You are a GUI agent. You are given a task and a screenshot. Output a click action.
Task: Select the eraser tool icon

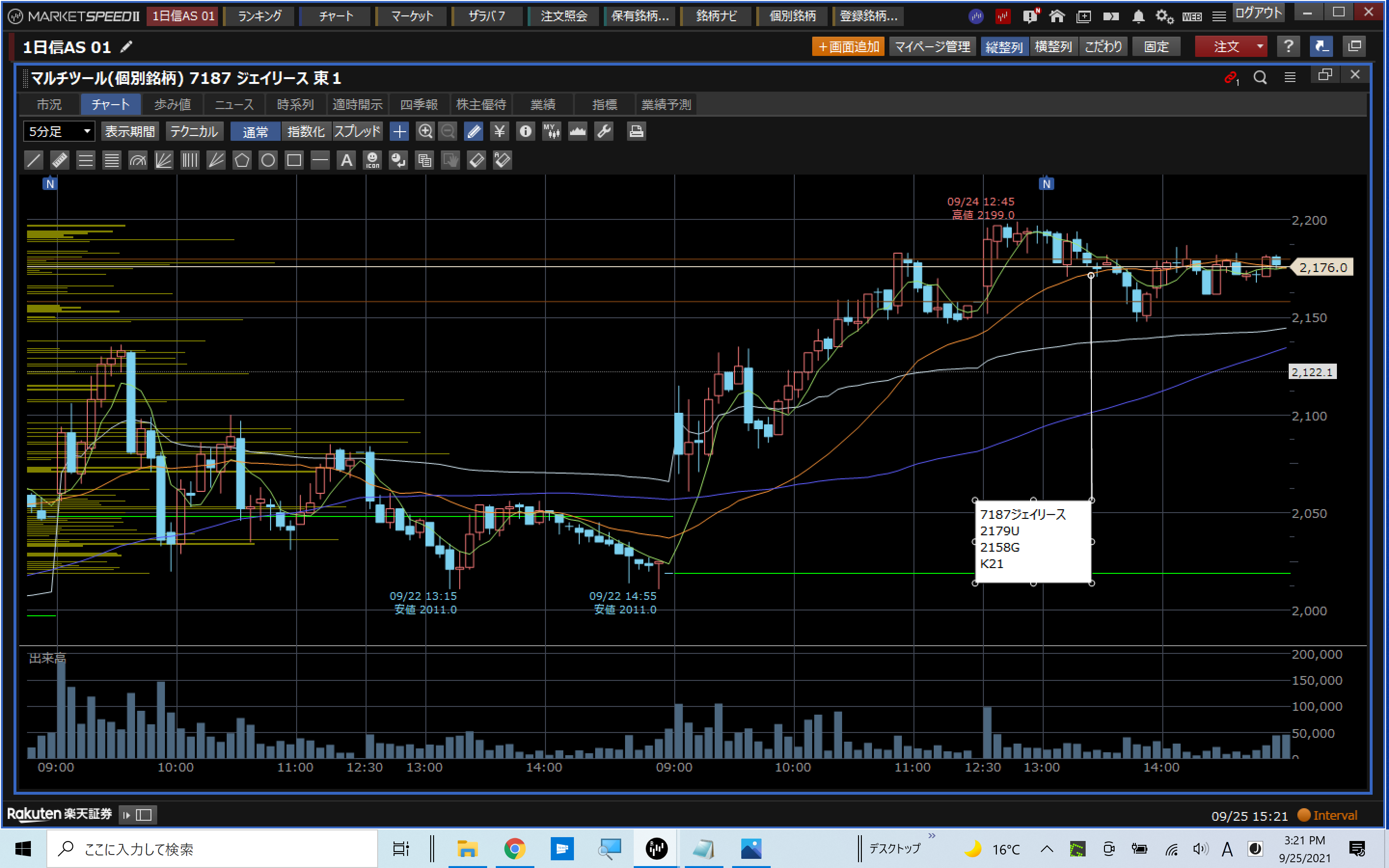coord(477,160)
